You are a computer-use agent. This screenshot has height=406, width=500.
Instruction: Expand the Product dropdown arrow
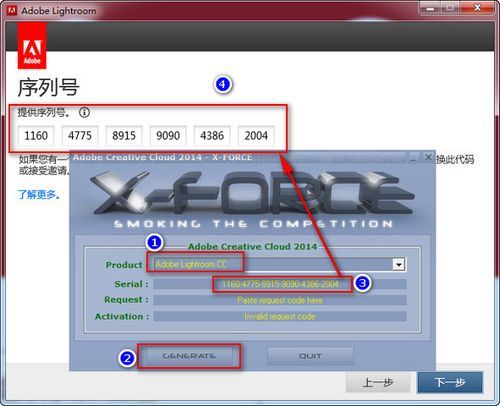point(399,265)
